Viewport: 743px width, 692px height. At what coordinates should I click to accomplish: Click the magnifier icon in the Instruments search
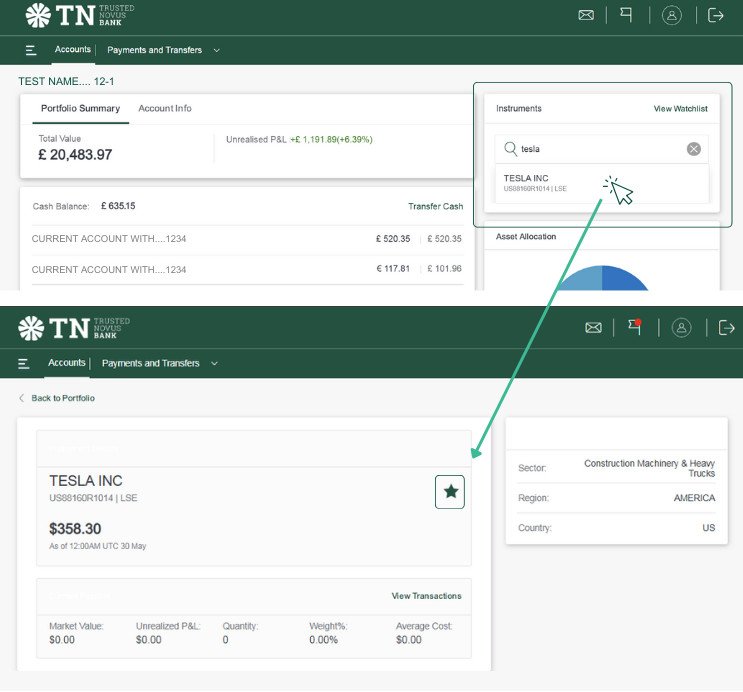pyautogui.click(x=510, y=149)
